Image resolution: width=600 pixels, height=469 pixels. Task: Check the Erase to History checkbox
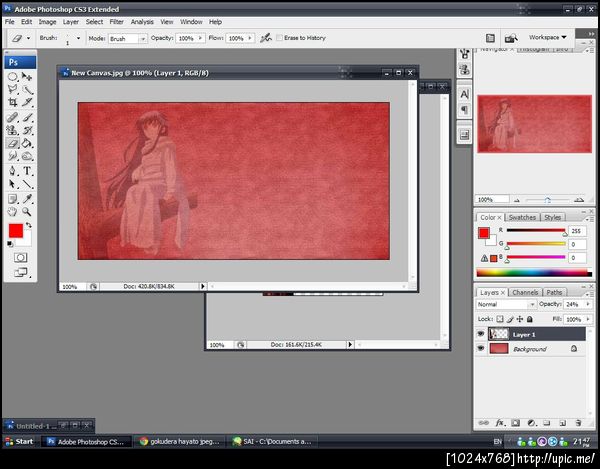coord(279,37)
